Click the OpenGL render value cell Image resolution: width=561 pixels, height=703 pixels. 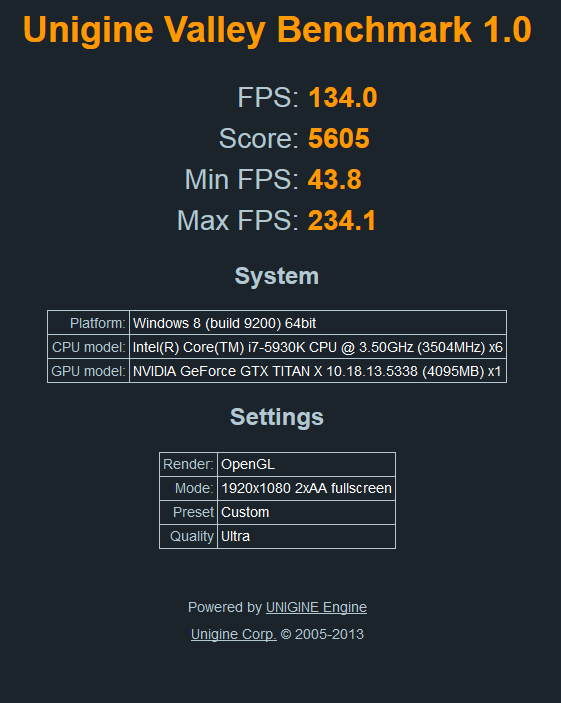click(306, 464)
